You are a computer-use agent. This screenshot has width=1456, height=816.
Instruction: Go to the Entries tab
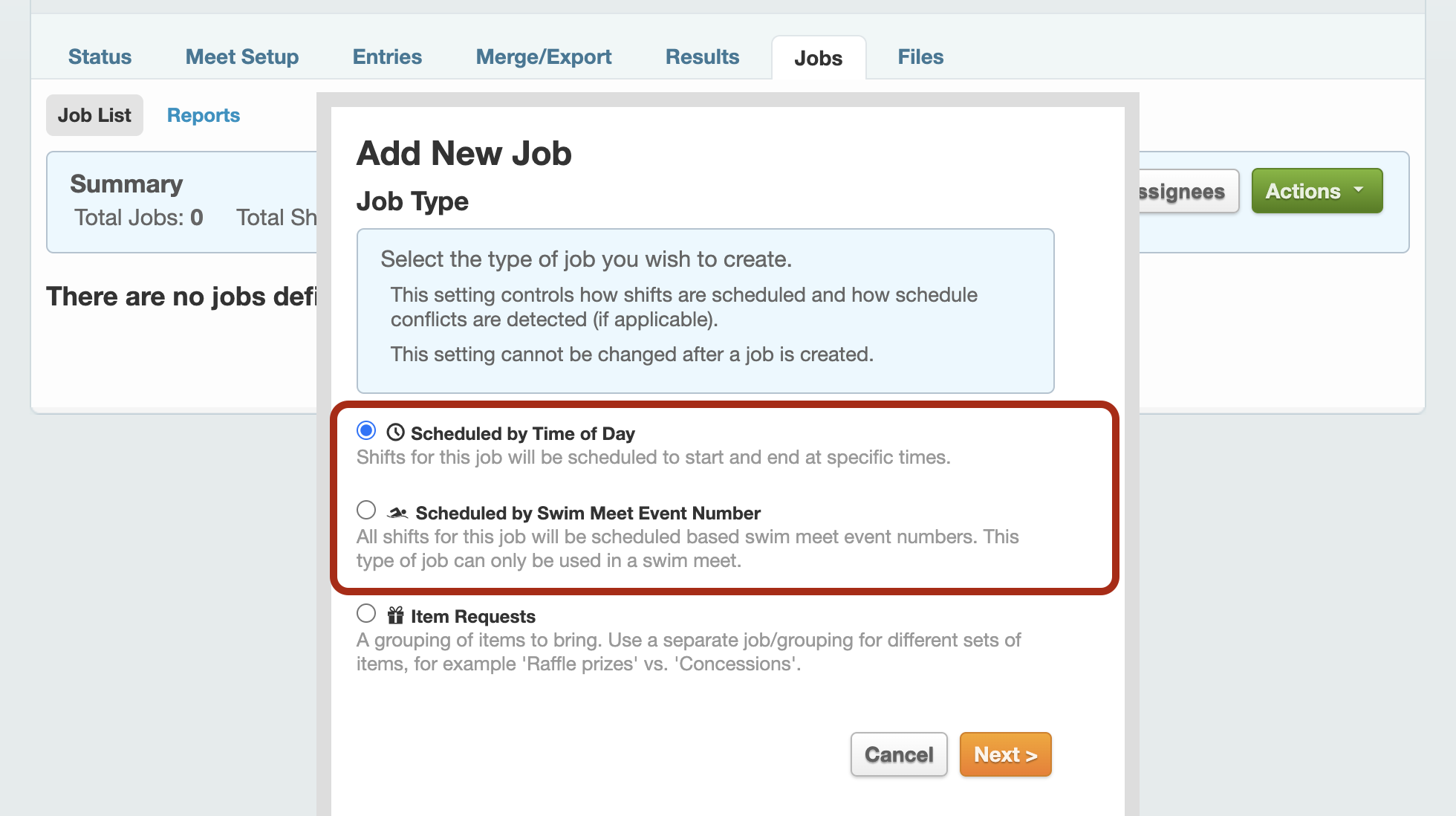pos(387,56)
